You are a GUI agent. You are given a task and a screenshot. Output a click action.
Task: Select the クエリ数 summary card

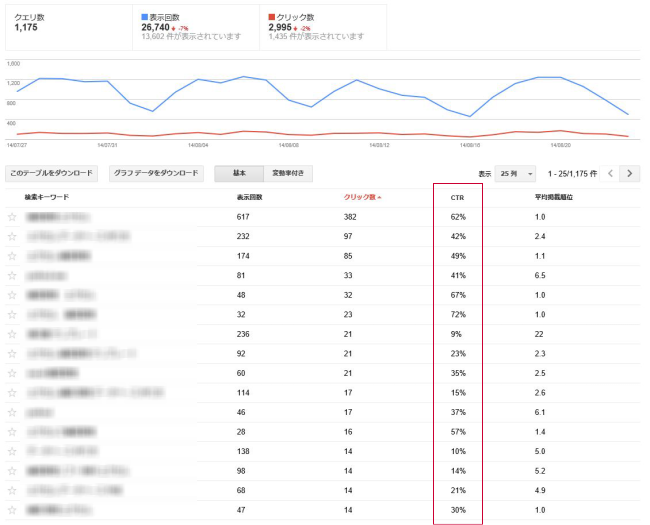coord(65,27)
